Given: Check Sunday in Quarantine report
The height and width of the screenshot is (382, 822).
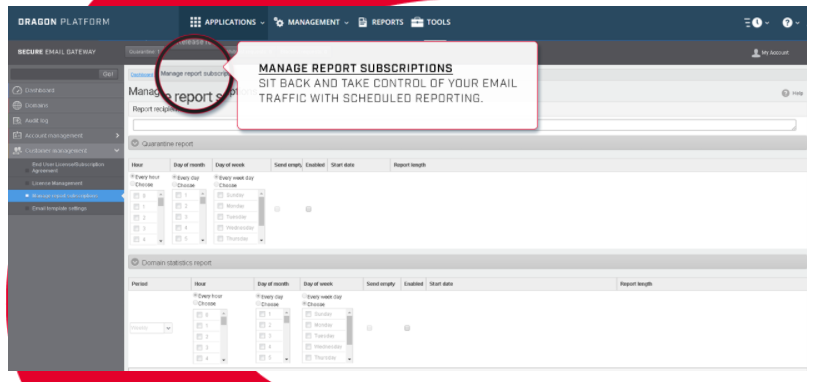Looking at the screenshot, I should tap(221, 195).
